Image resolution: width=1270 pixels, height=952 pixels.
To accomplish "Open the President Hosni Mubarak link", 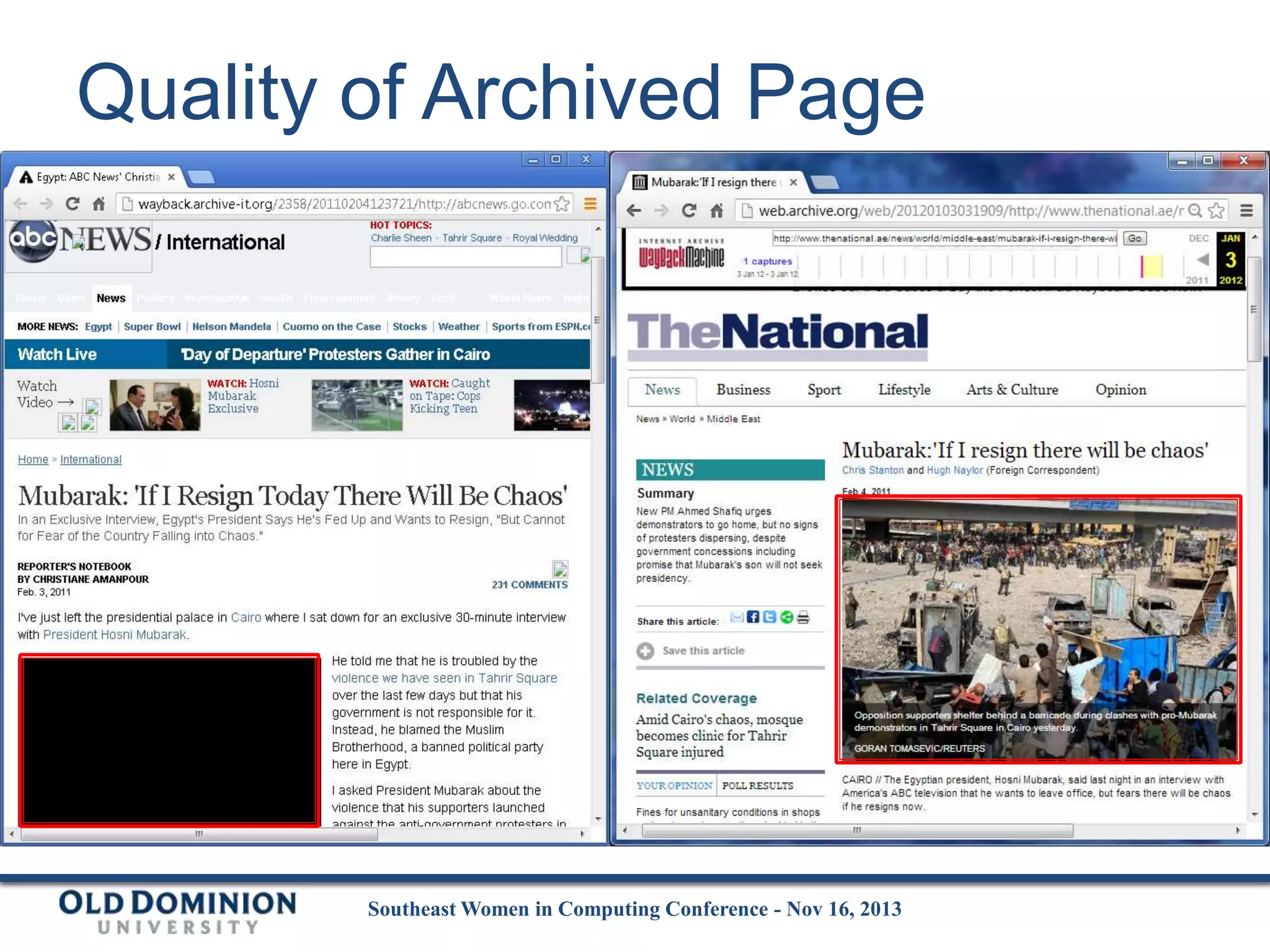I will click(116, 635).
